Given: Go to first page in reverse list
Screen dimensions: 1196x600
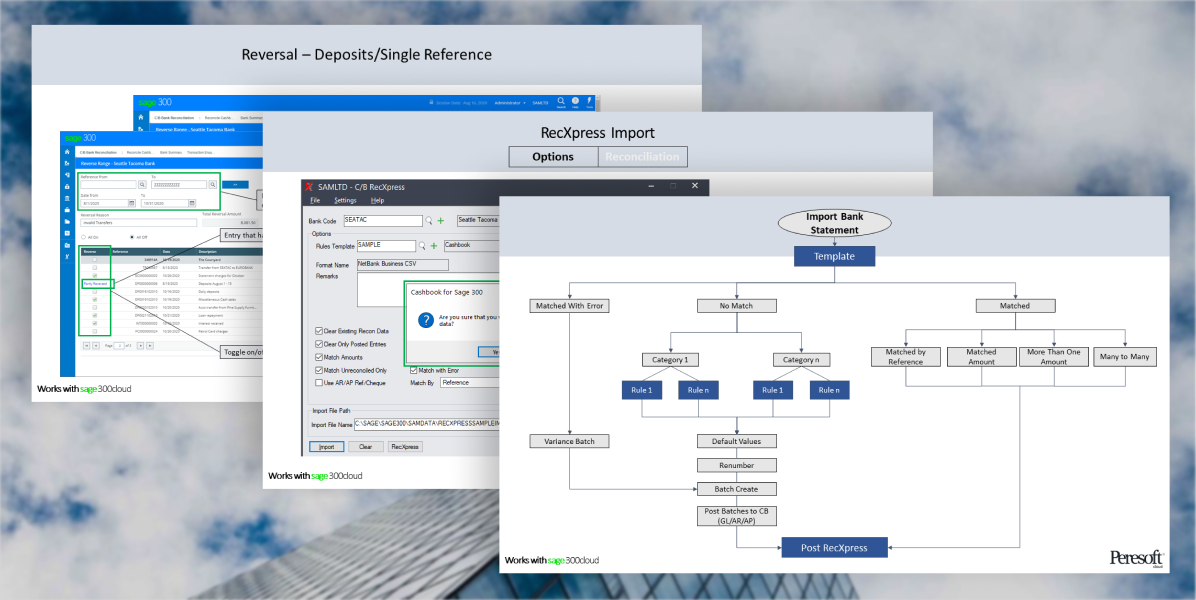Looking at the screenshot, I should pyautogui.click(x=87, y=345).
